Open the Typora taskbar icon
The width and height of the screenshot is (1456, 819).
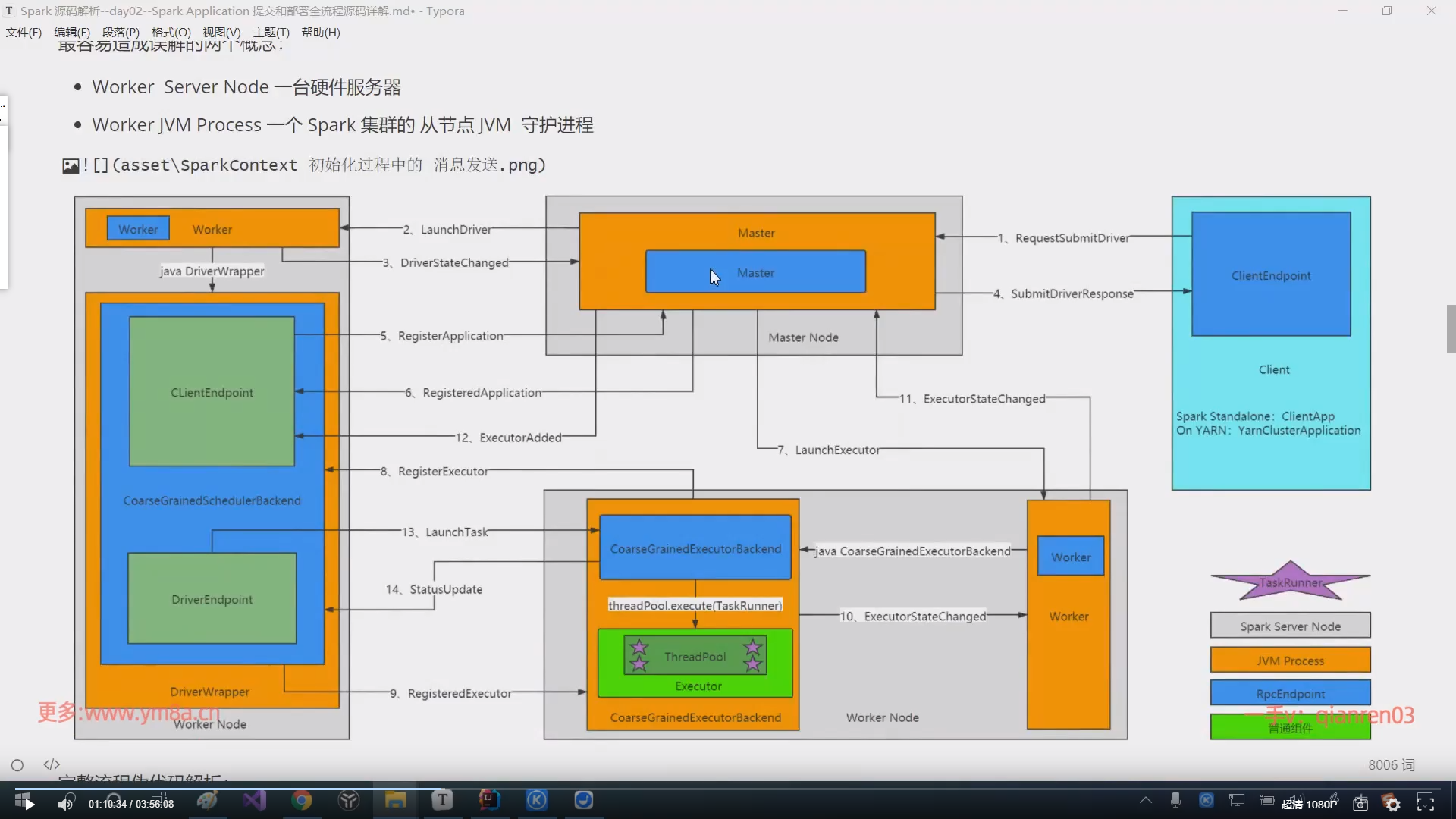(x=442, y=800)
